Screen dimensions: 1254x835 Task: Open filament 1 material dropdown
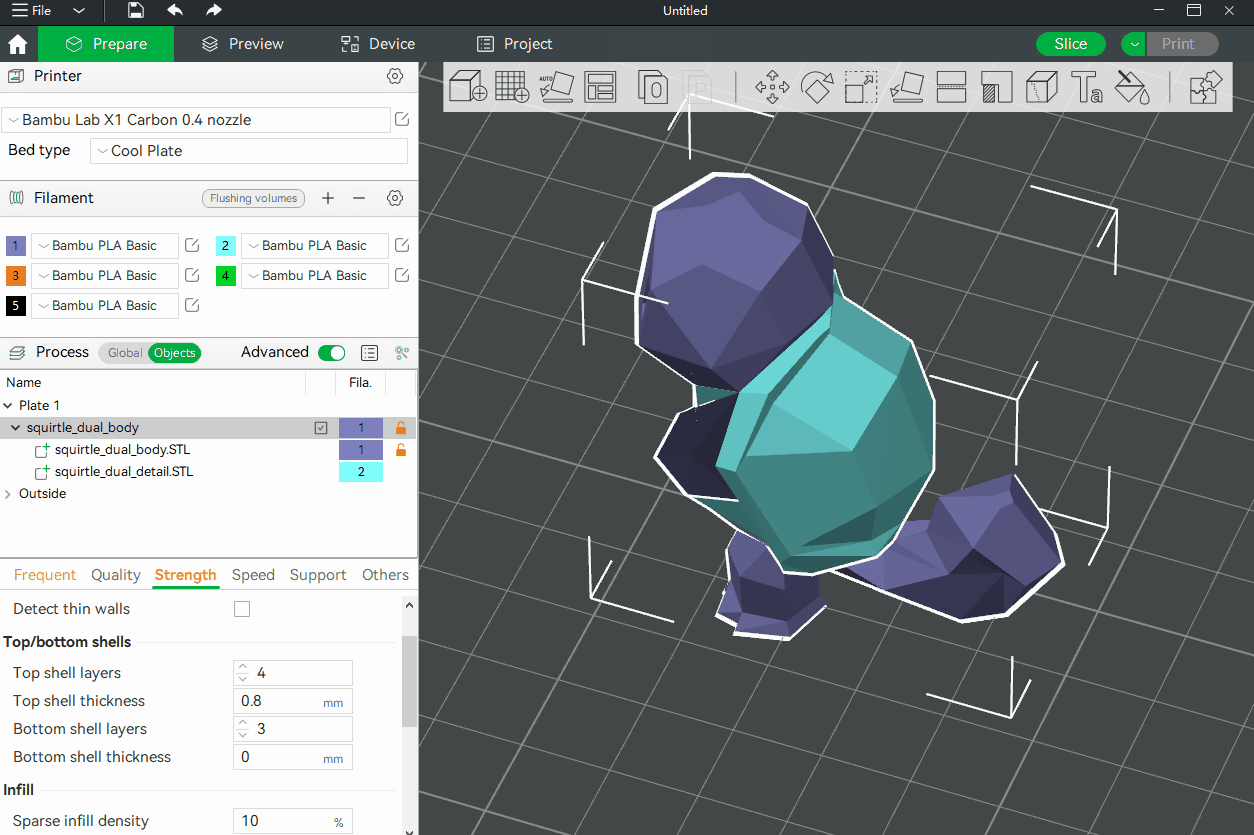(105, 245)
